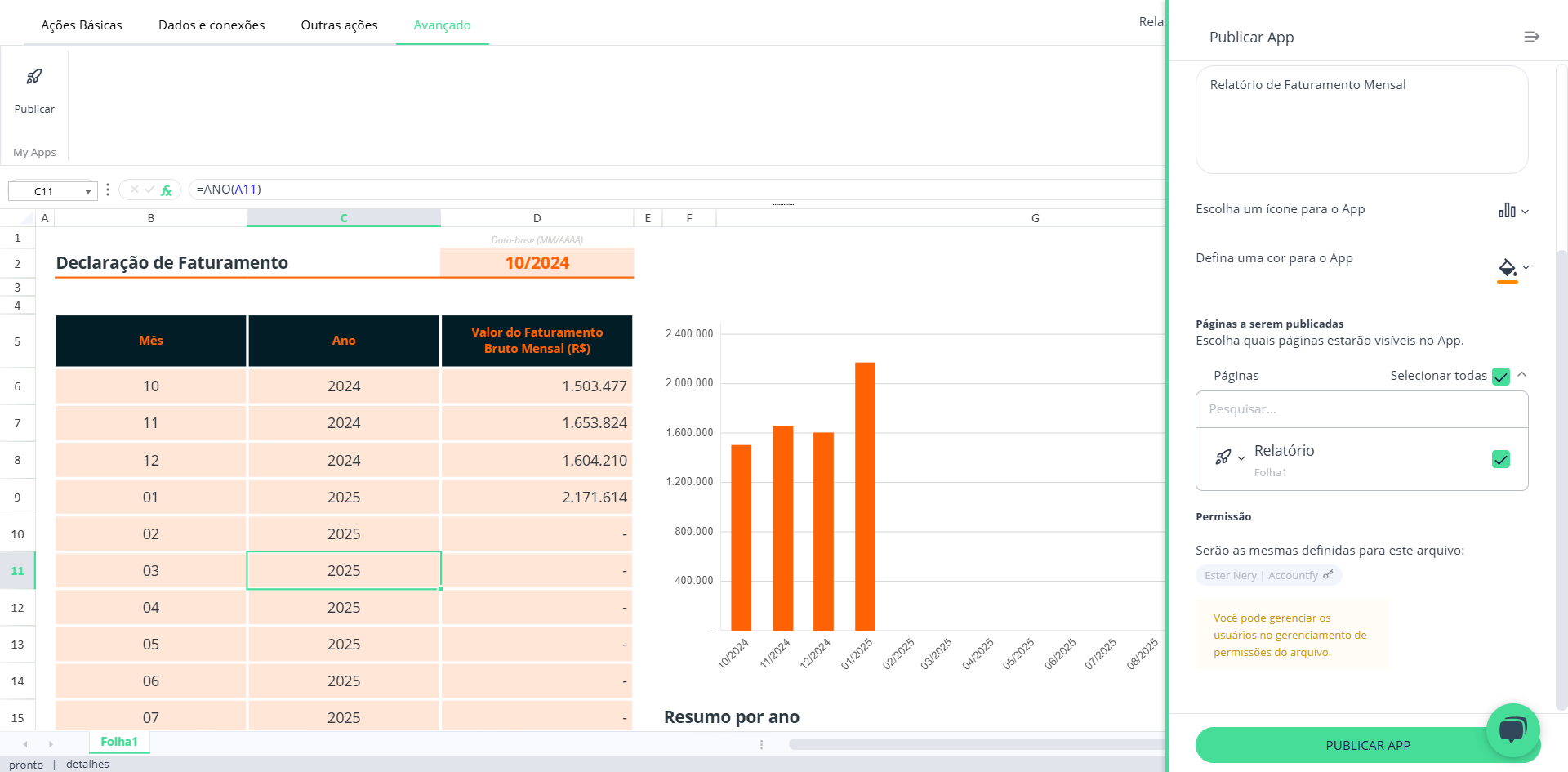This screenshot has height=772, width=1568.
Task: Open the Dados e conexões tab
Action: (212, 25)
